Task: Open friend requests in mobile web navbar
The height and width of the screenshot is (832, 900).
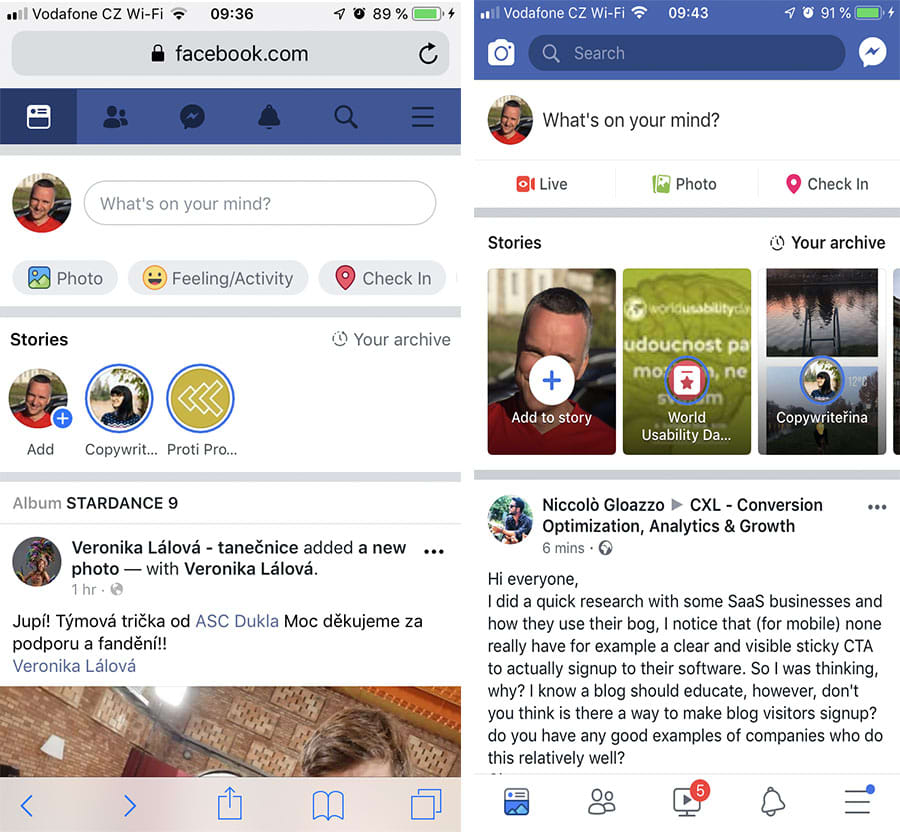Action: coord(115,117)
